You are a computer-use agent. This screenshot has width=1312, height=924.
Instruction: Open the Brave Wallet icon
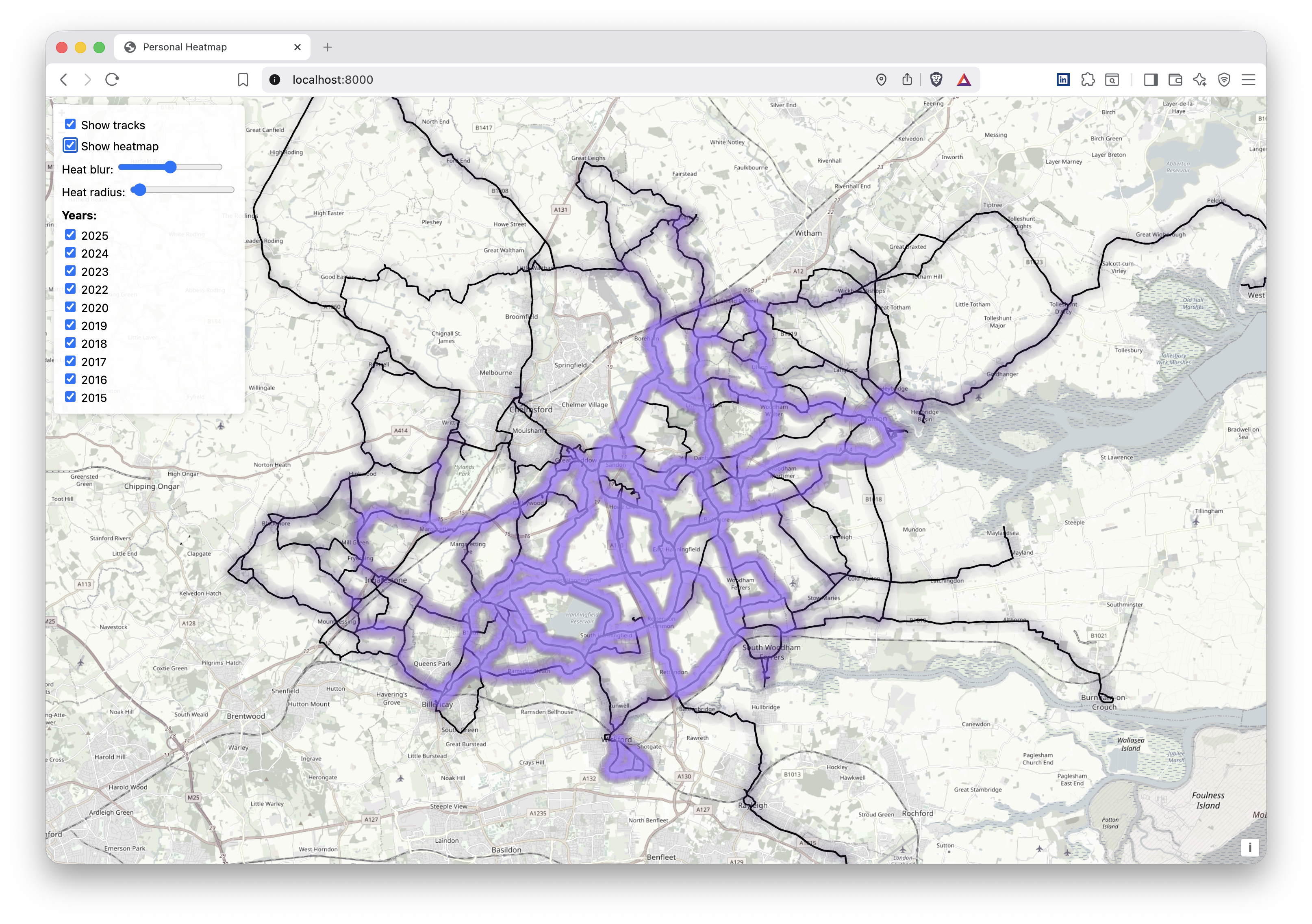pyautogui.click(x=1175, y=79)
